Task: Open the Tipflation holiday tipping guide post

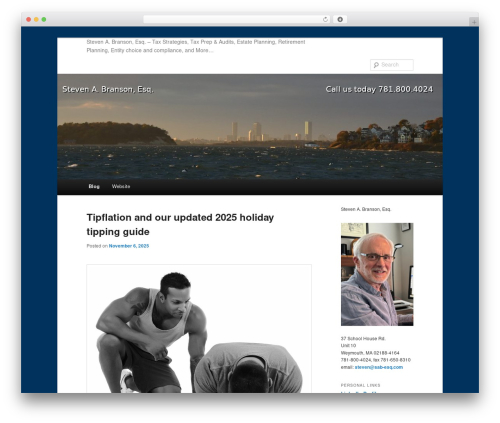Action: coord(180,224)
